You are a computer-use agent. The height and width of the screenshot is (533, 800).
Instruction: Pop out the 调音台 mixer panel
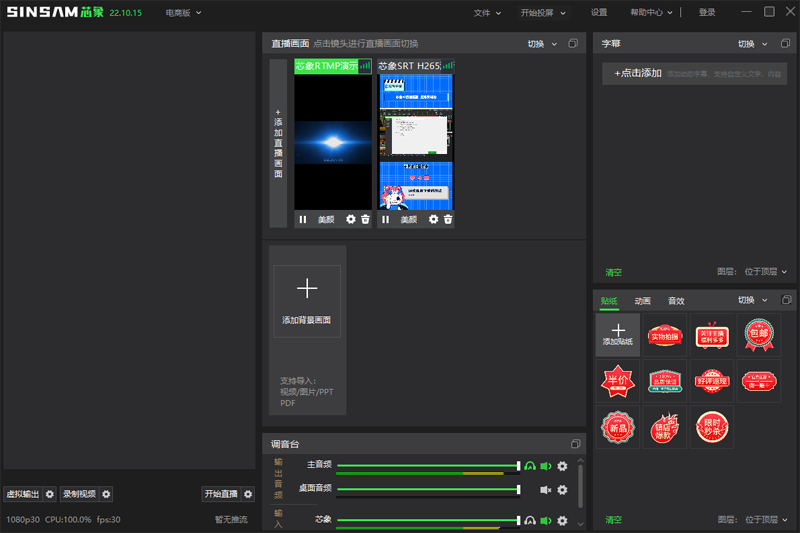[x=575, y=443]
